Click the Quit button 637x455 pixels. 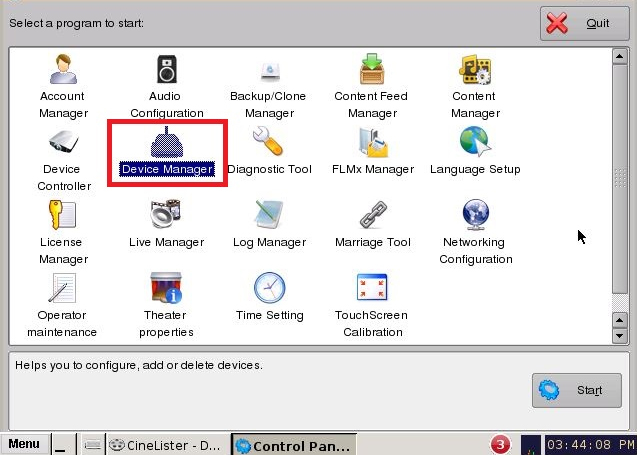point(585,24)
